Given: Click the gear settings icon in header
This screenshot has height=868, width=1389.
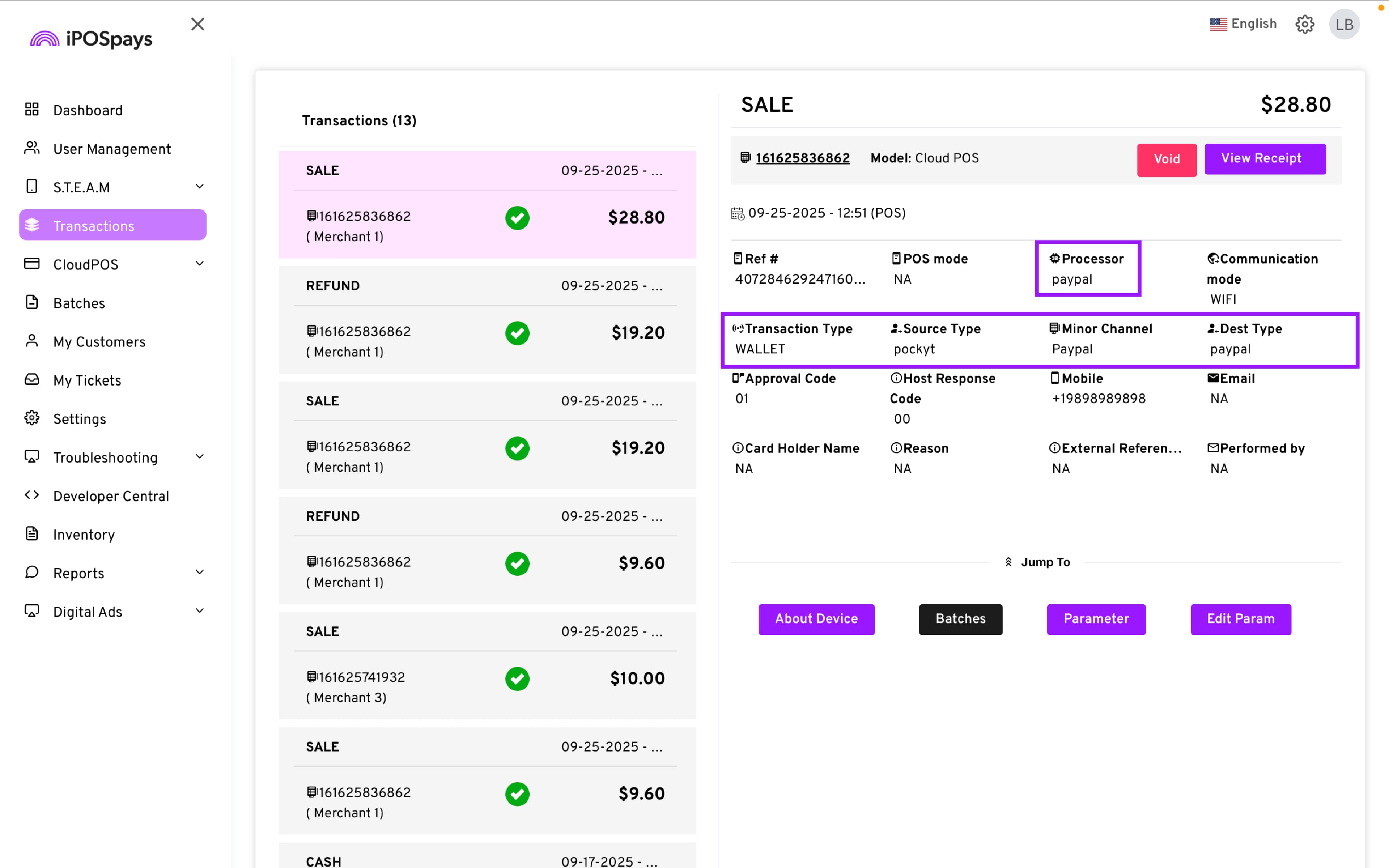Looking at the screenshot, I should [1305, 24].
